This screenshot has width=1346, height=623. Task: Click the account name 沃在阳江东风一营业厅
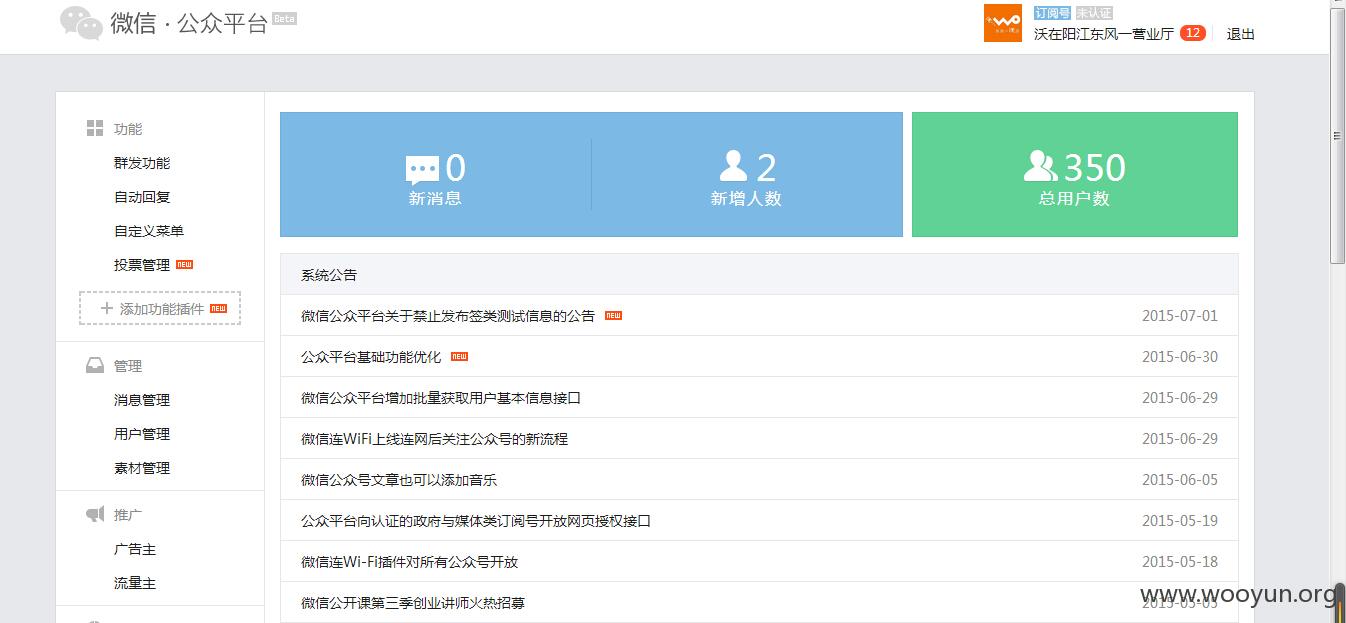(1103, 34)
